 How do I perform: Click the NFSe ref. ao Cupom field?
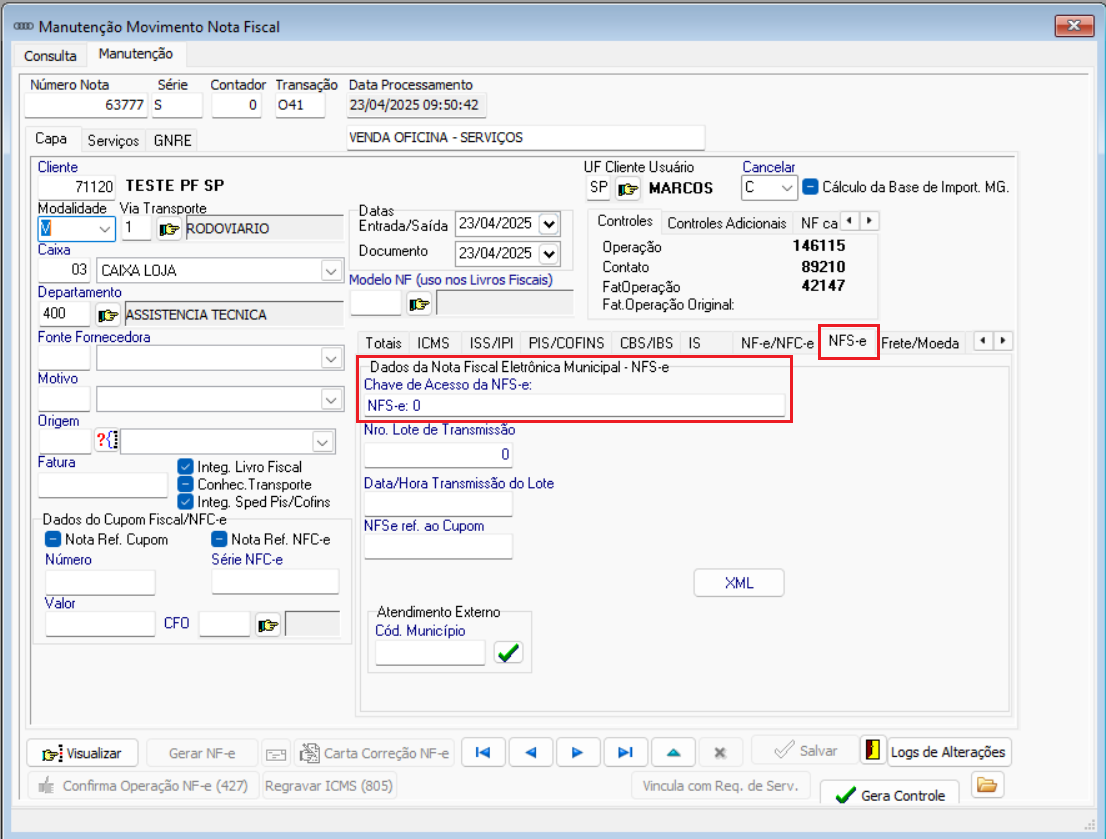tap(438, 547)
